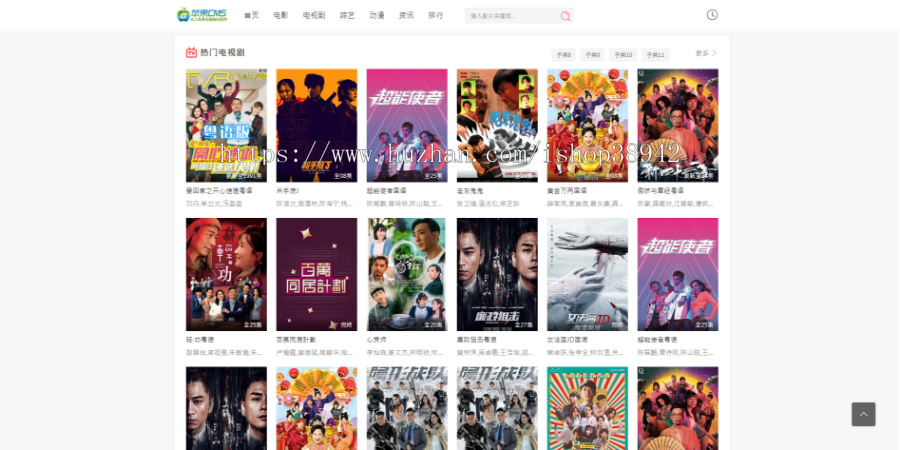Open the 女法医JD poster image
This screenshot has height=450, width=900.
coord(587,274)
